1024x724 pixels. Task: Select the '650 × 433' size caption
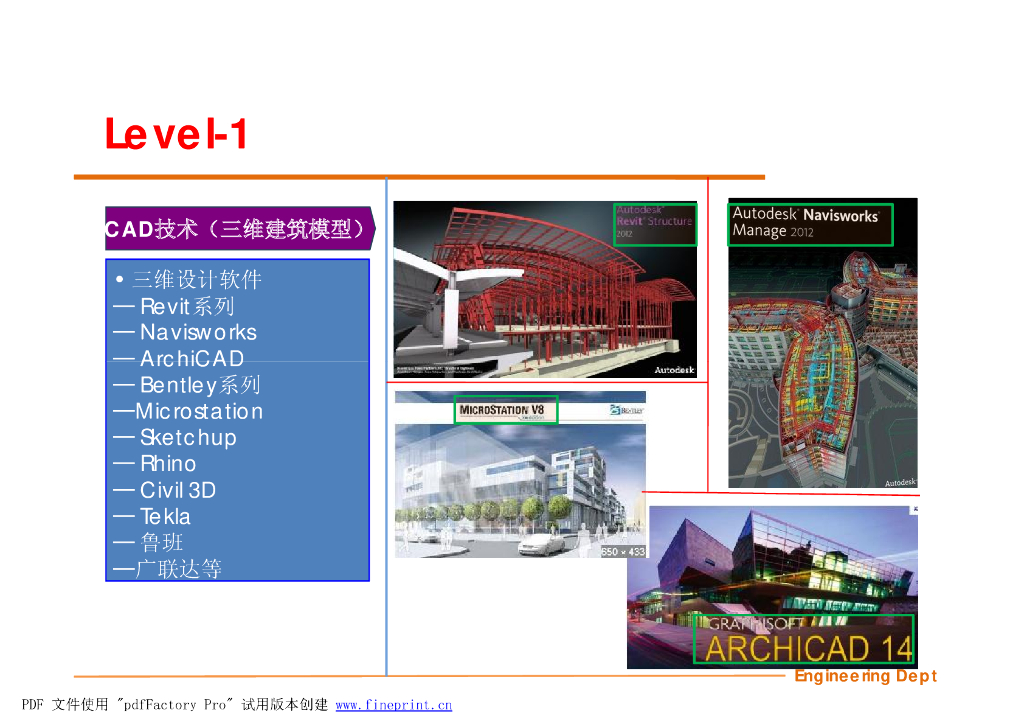(x=623, y=552)
